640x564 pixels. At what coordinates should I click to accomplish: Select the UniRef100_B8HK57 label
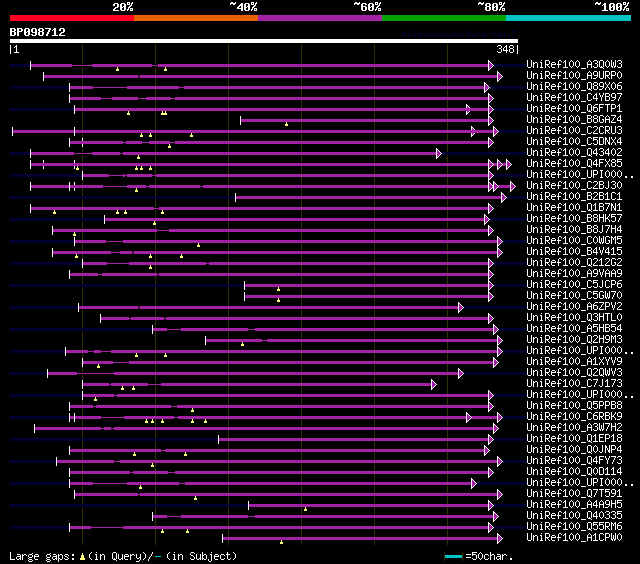(574, 219)
